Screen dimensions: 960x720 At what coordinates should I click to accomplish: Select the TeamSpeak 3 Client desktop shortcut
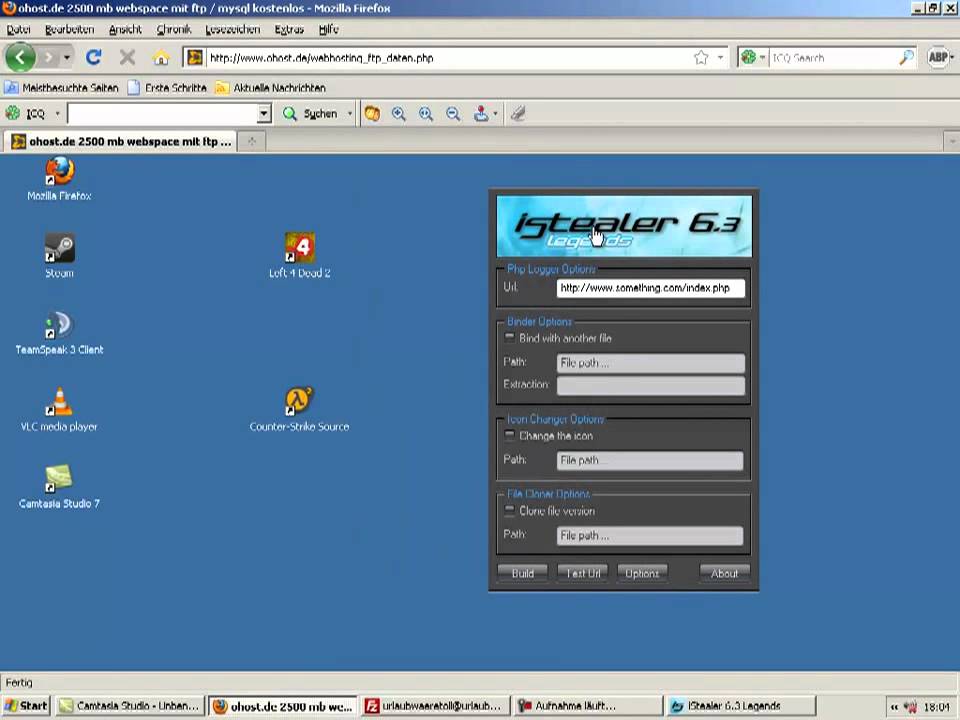pos(59,333)
